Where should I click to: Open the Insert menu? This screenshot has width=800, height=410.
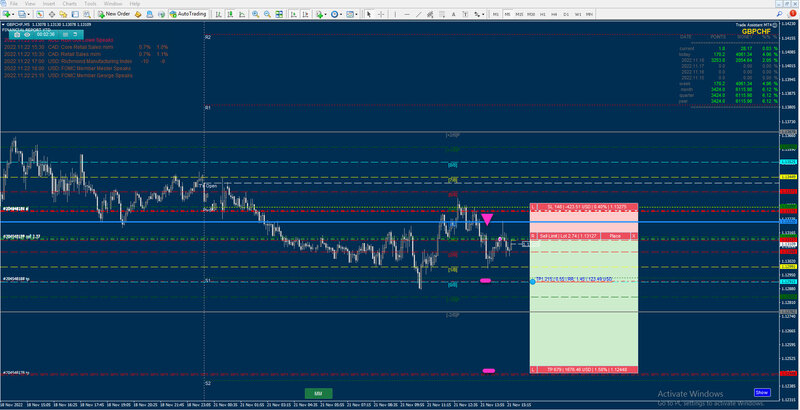[x=49, y=4]
